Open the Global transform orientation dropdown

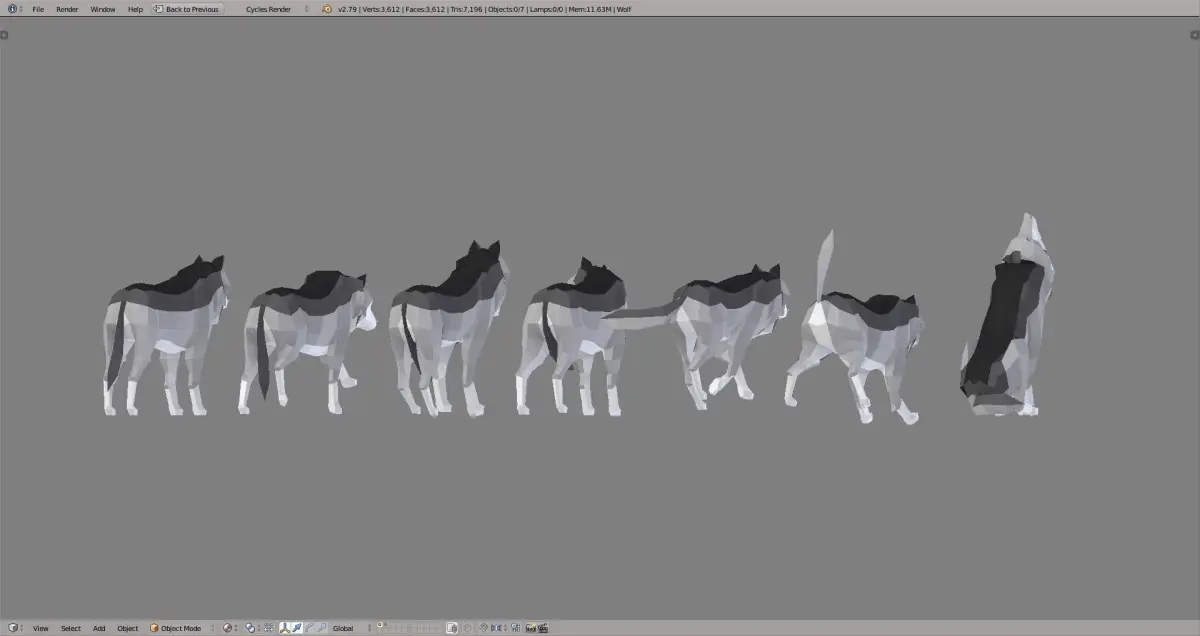pos(349,628)
